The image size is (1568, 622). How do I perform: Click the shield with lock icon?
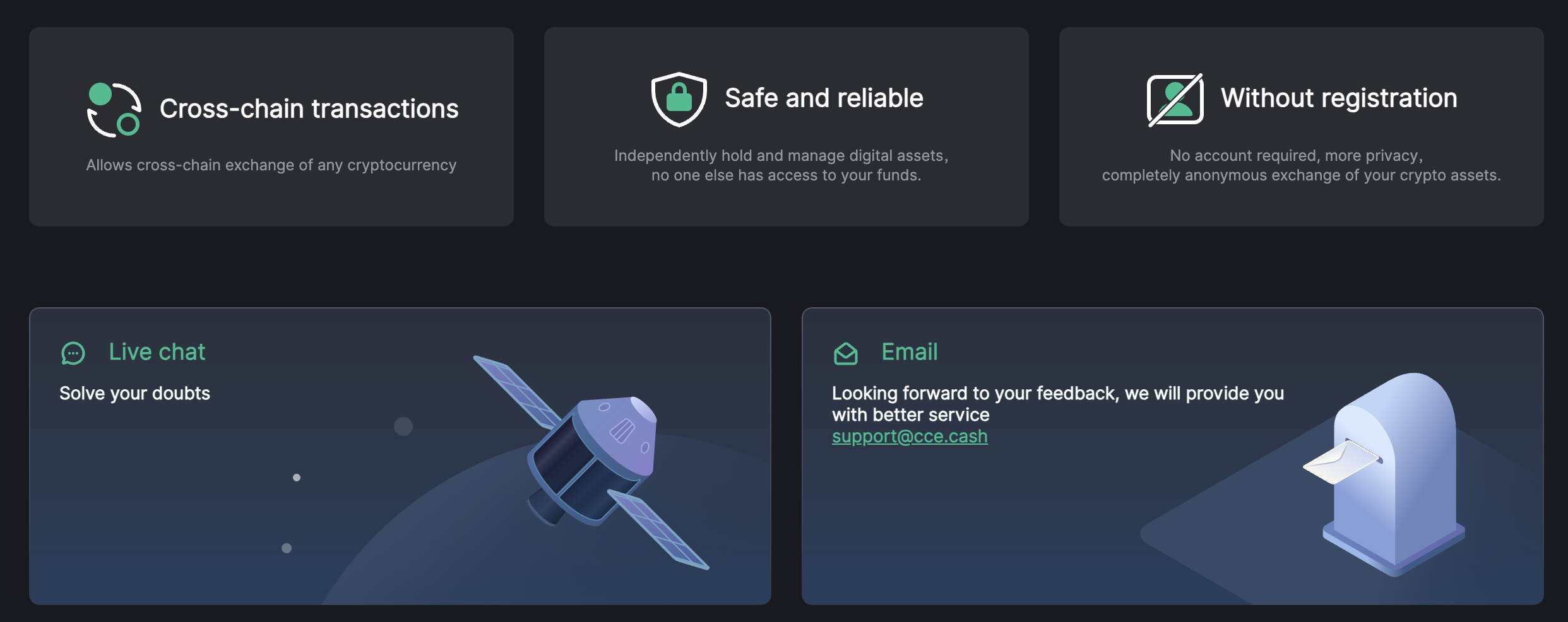679,99
